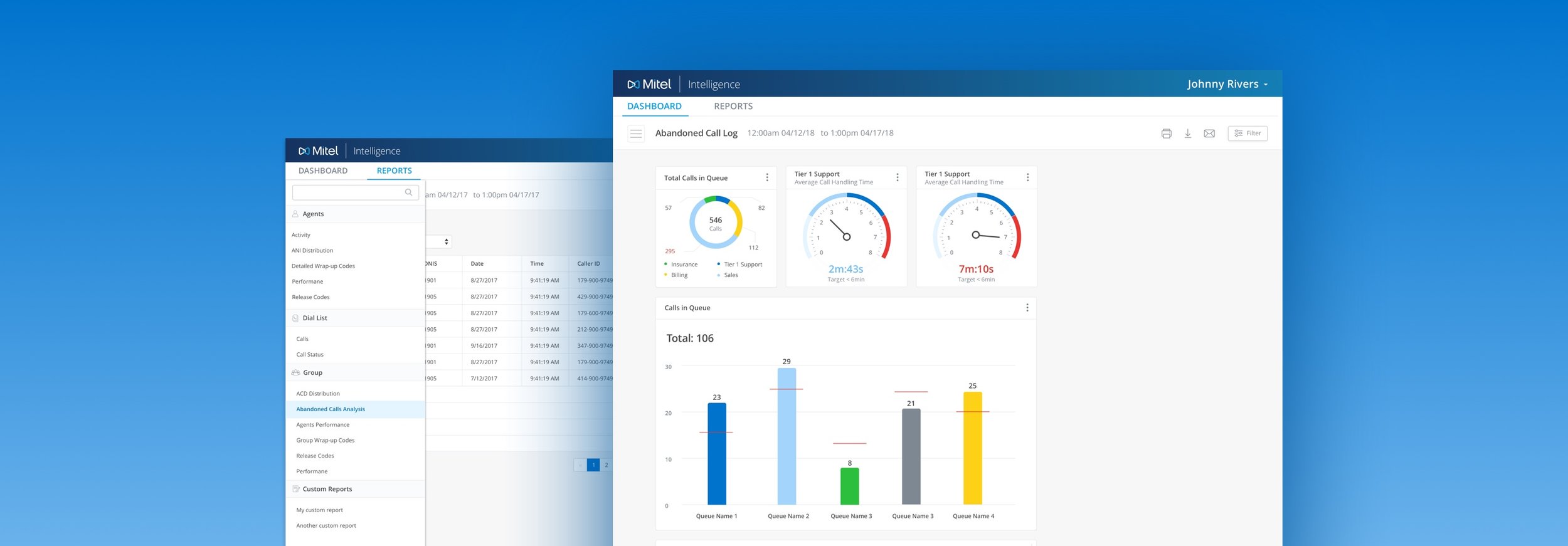
Task: Switch to DASHBOARD tab in front window
Action: click(654, 107)
